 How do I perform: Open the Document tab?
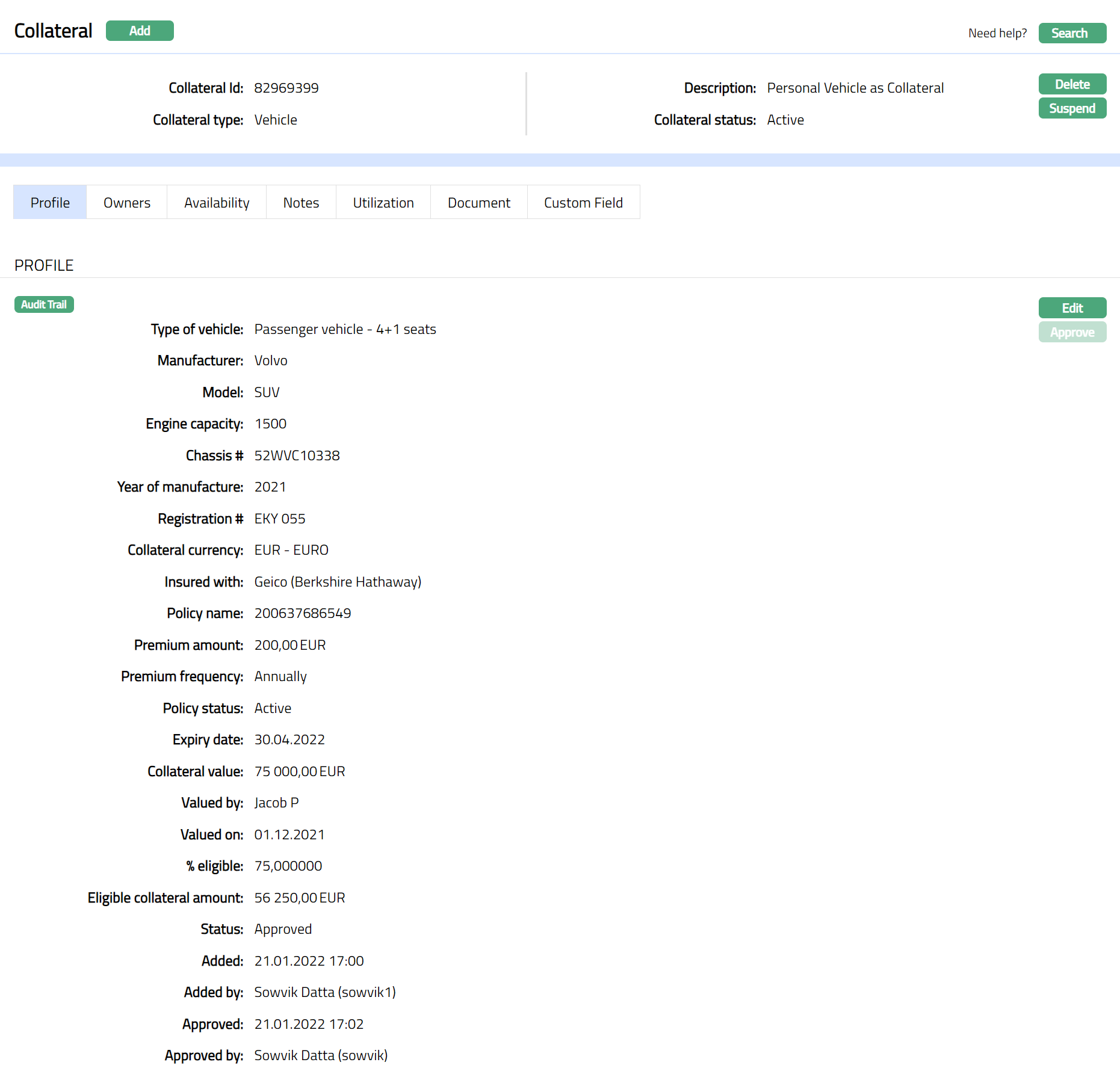pos(479,203)
